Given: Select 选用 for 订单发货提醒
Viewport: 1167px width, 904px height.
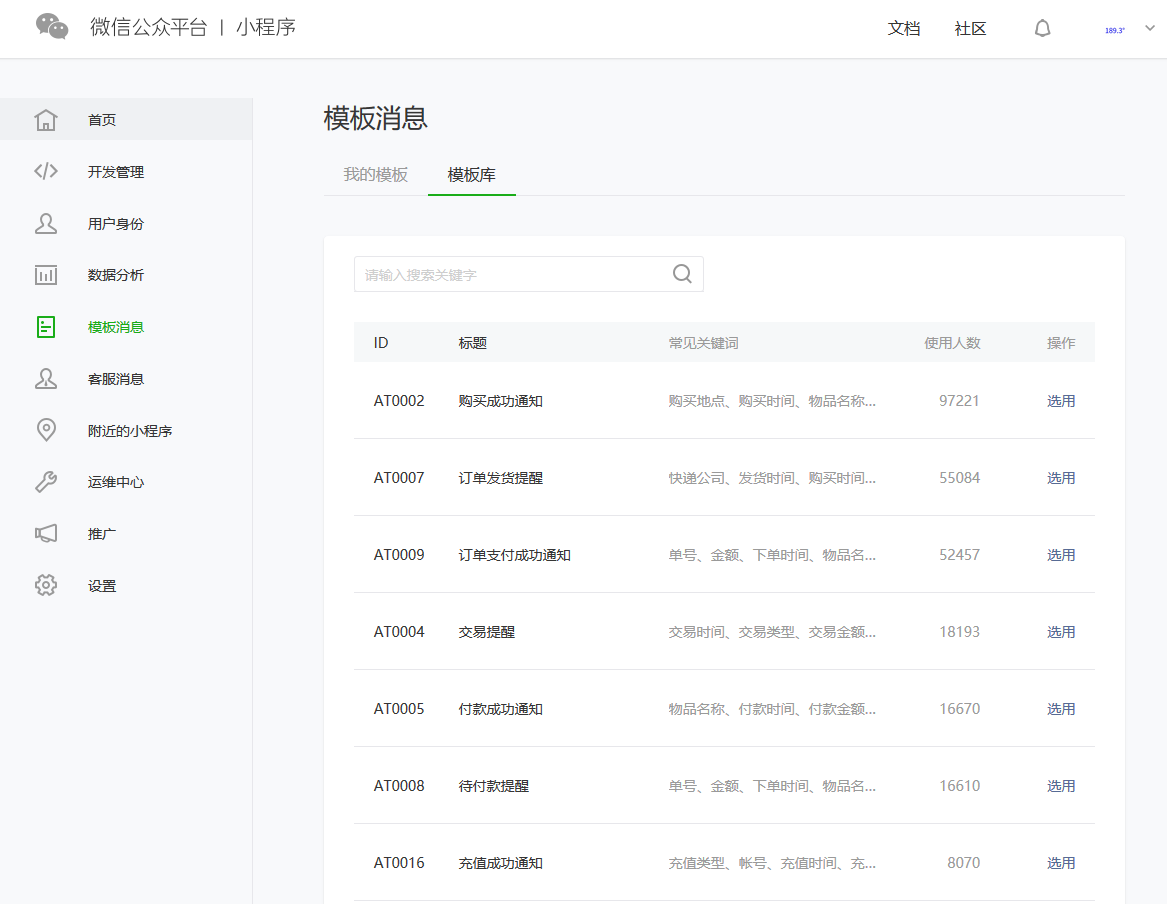Looking at the screenshot, I should click(1061, 478).
